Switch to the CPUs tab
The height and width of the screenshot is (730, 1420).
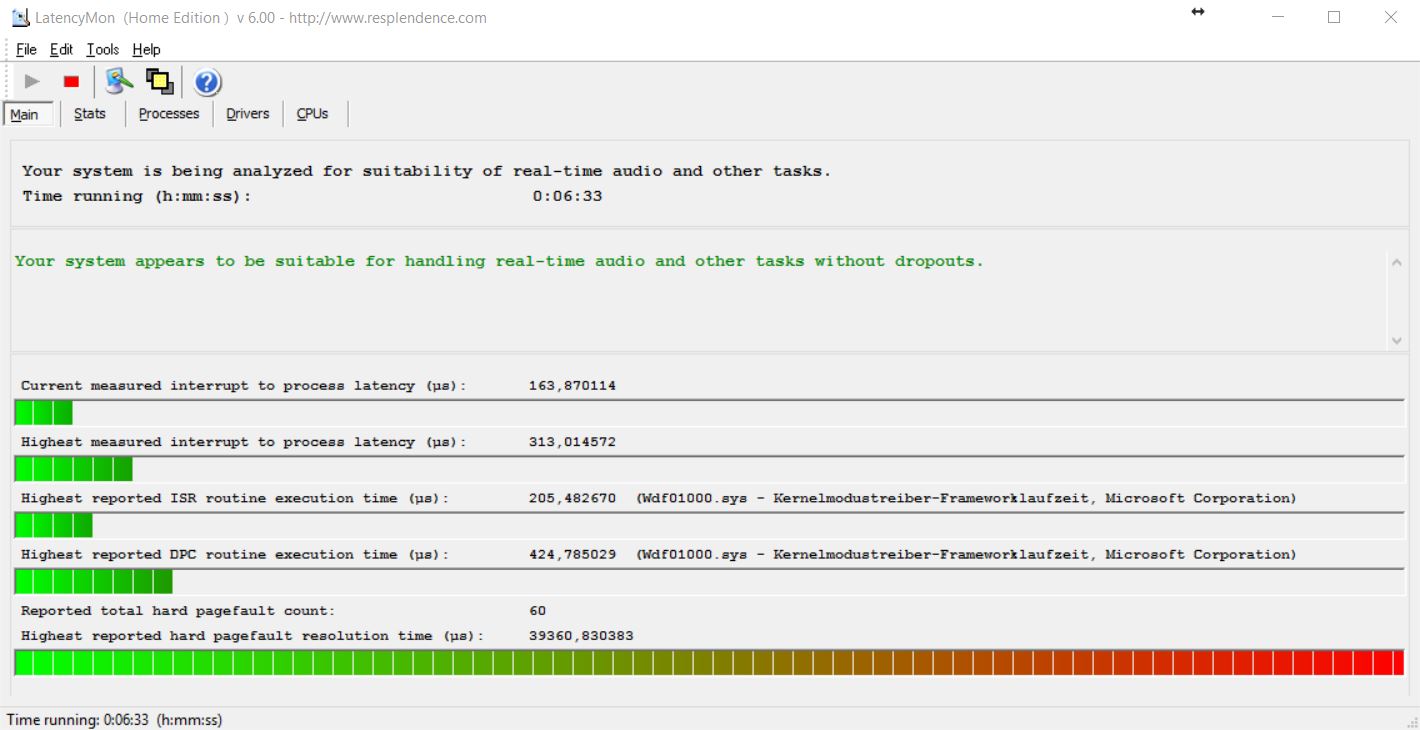(313, 114)
